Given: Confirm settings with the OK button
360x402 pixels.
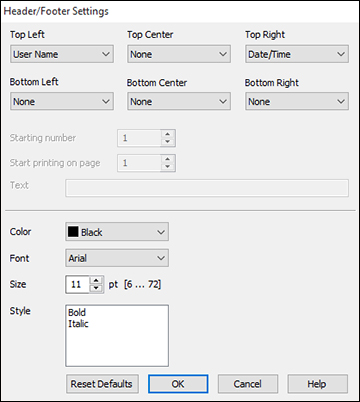Looking at the screenshot, I should click(178, 384).
